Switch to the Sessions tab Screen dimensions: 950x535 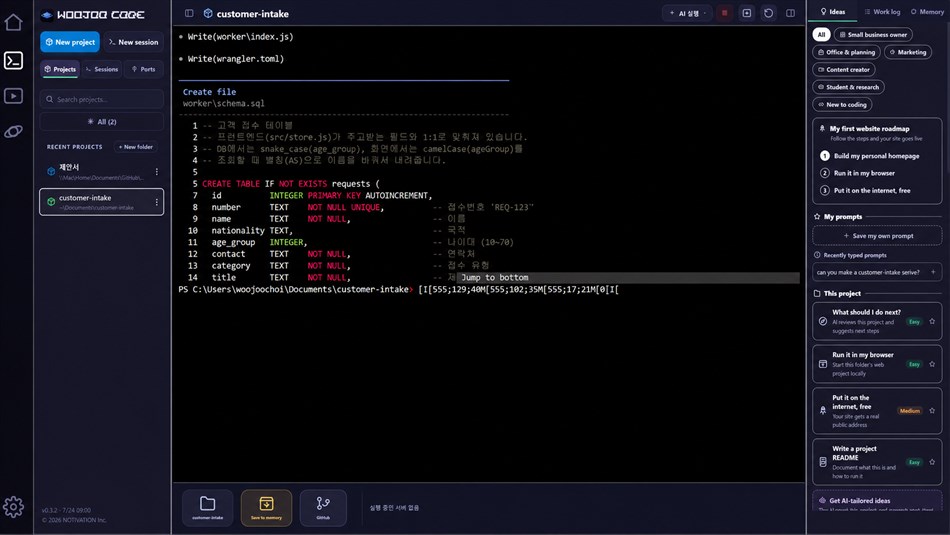(x=102, y=69)
